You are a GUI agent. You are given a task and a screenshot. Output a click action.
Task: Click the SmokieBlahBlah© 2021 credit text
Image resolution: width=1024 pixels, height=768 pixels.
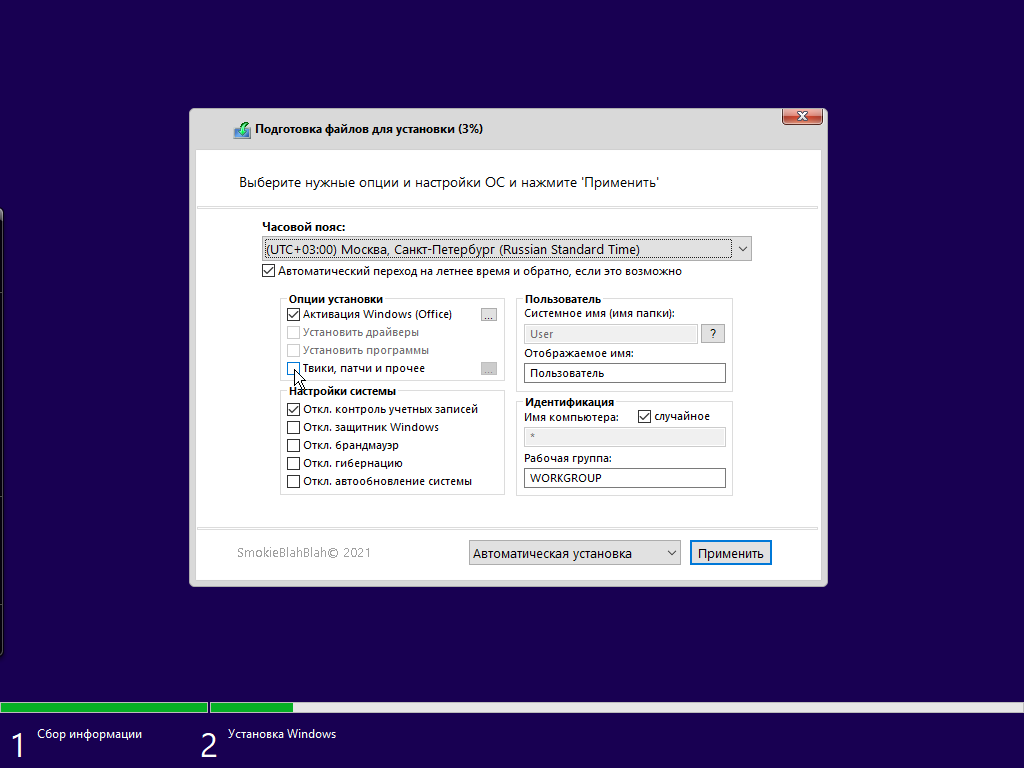click(x=304, y=552)
